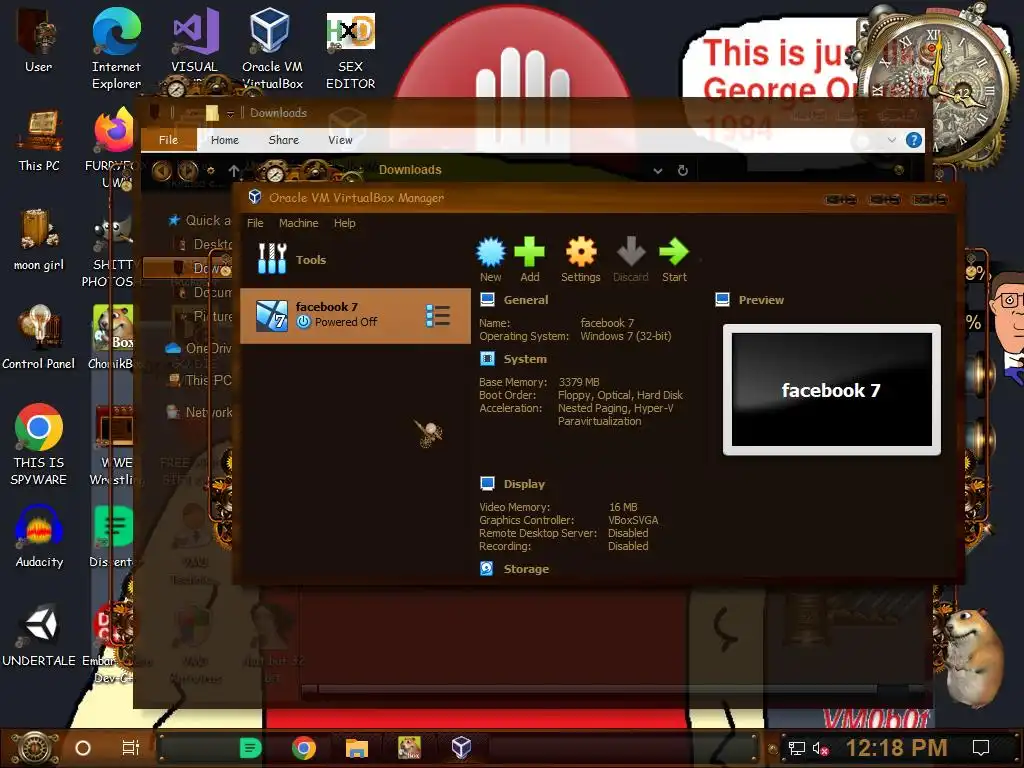Click the blue Help icon in Explorer
The width and height of the screenshot is (1024, 768).
tap(914, 140)
